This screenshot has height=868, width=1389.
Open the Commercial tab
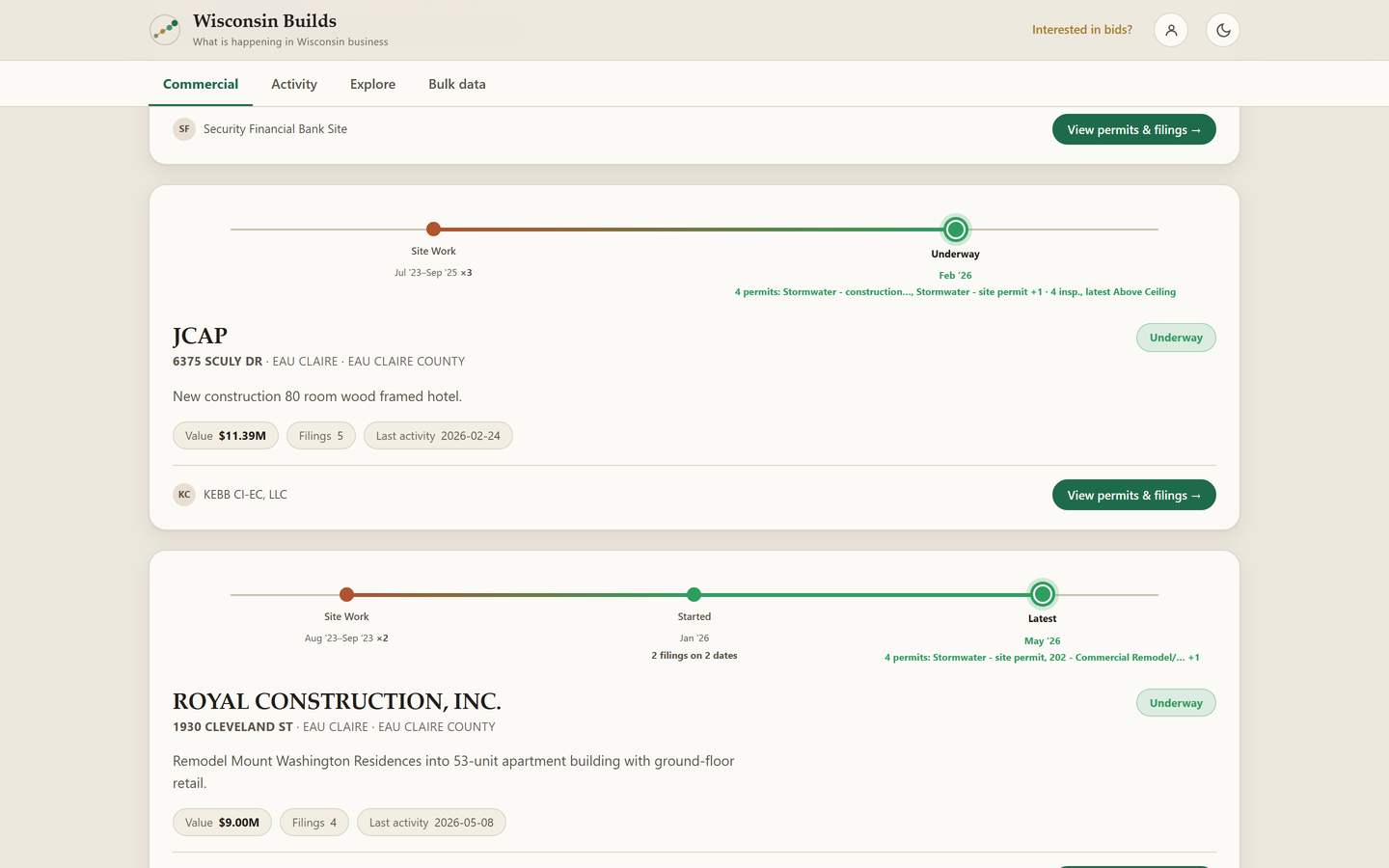201,84
